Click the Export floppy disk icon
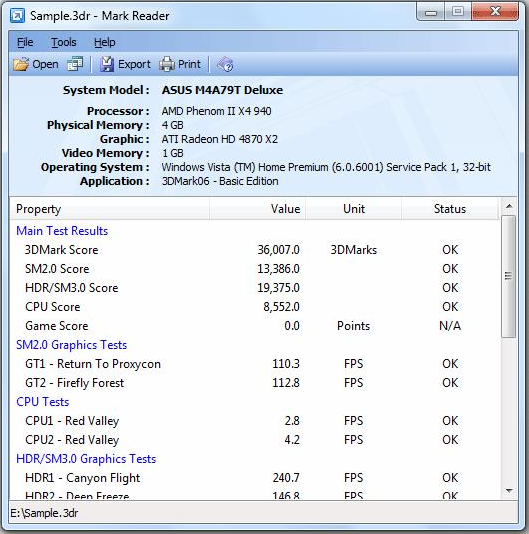529x534 pixels. 107,64
